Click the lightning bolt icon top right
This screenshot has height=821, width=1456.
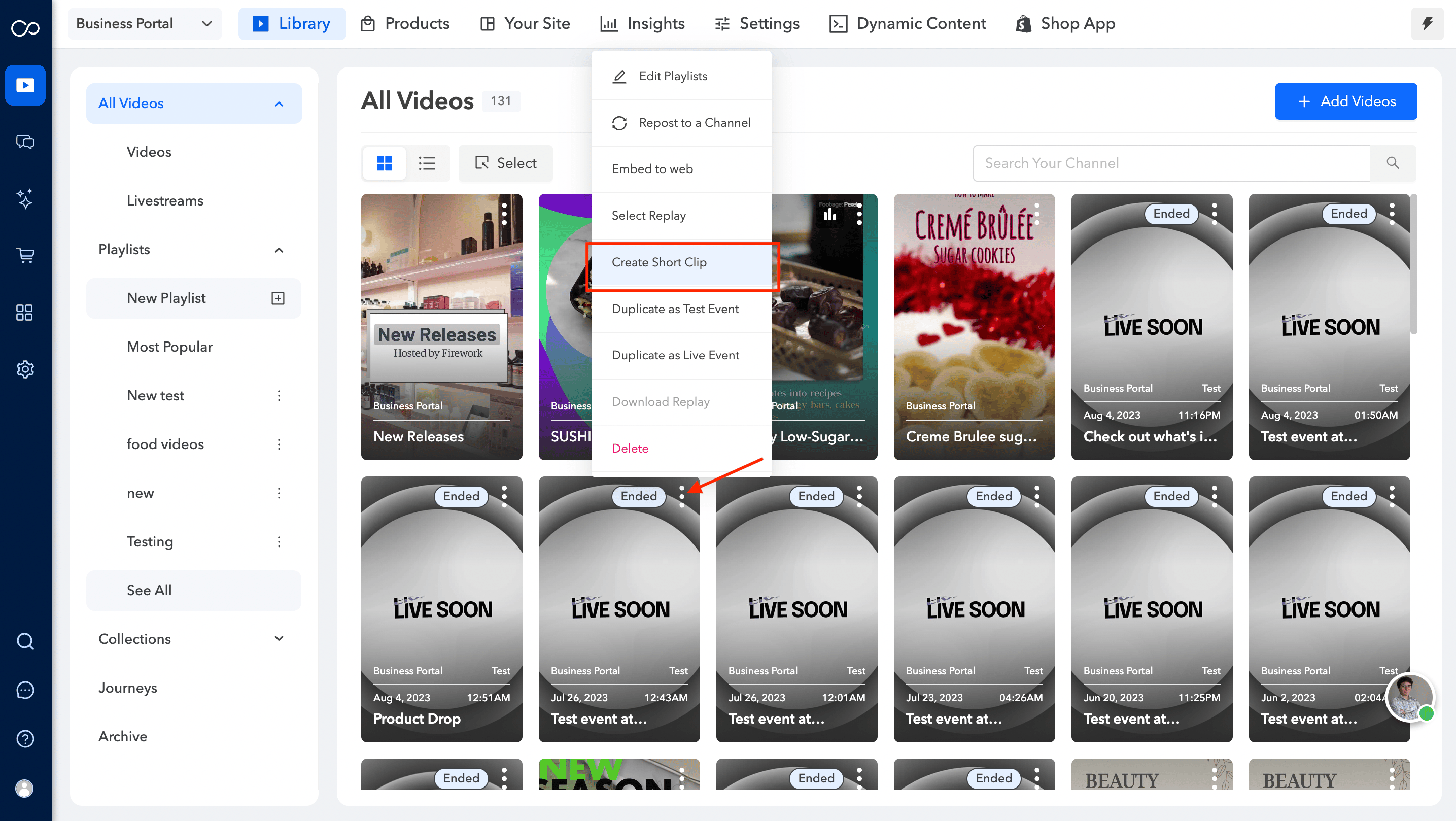1427,23
